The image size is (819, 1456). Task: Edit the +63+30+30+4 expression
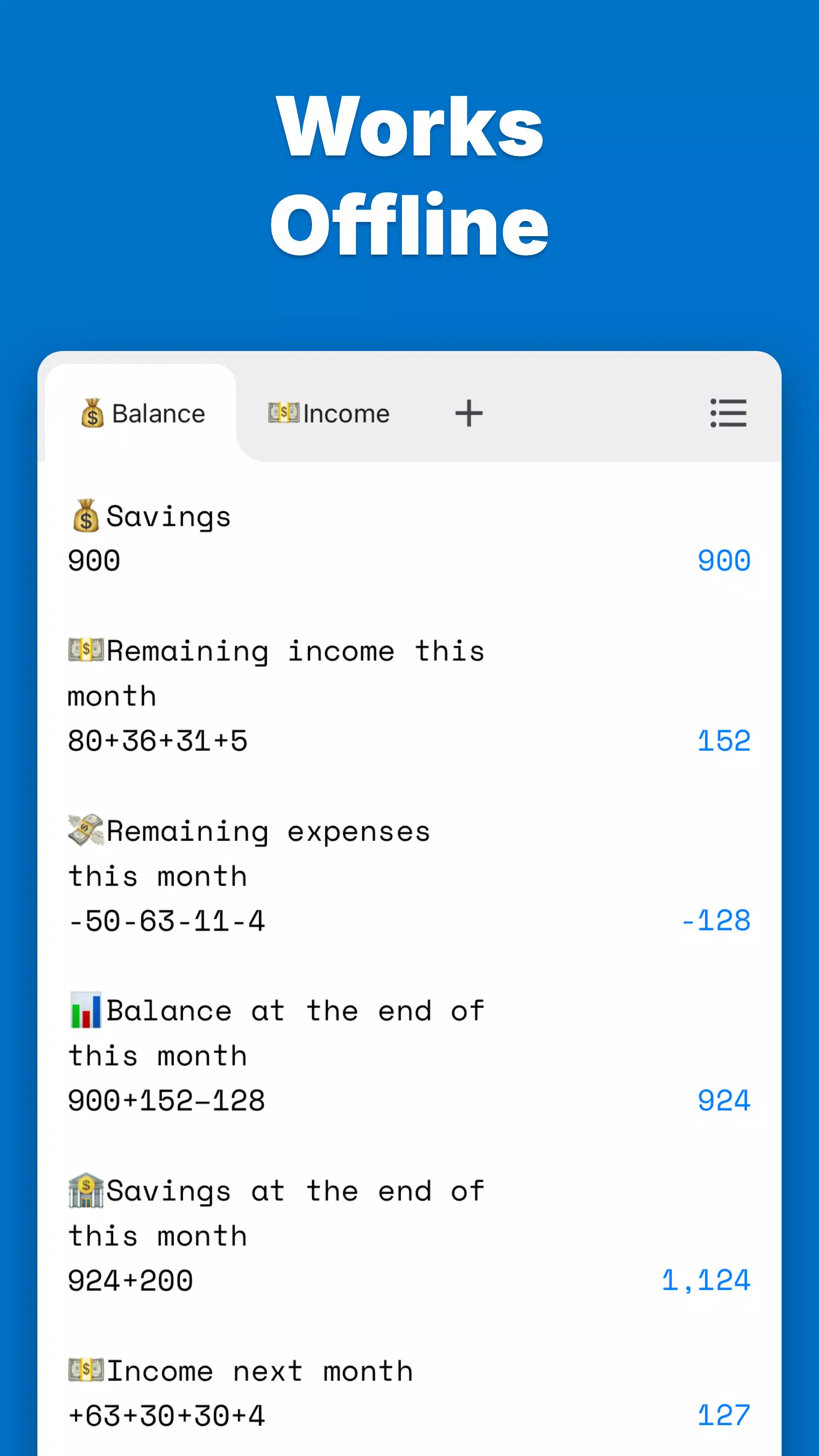point(167,1415)
